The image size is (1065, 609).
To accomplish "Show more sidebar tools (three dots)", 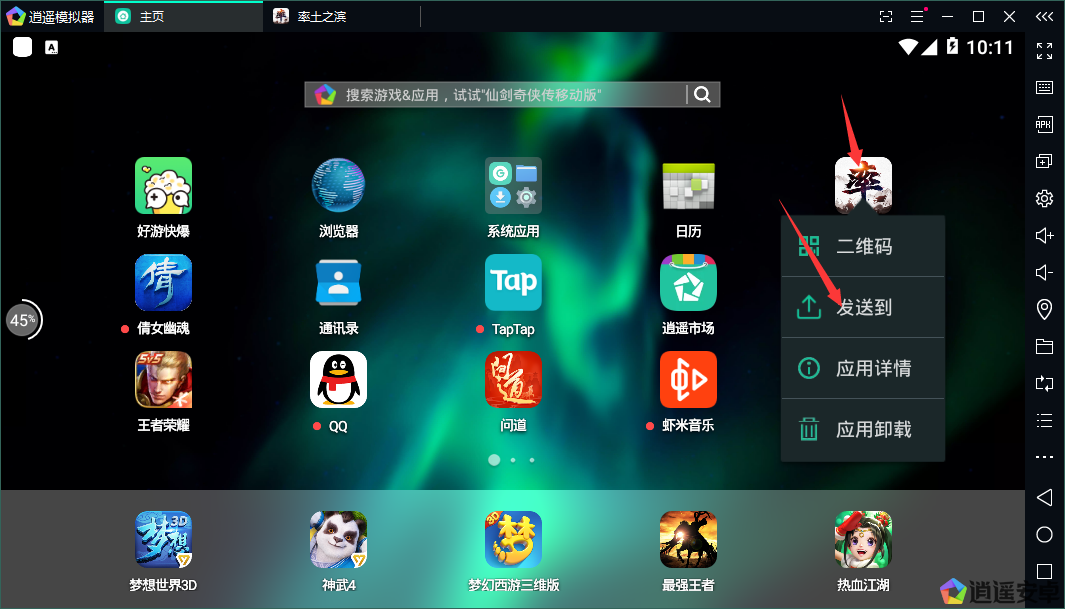I will 1045,457.
